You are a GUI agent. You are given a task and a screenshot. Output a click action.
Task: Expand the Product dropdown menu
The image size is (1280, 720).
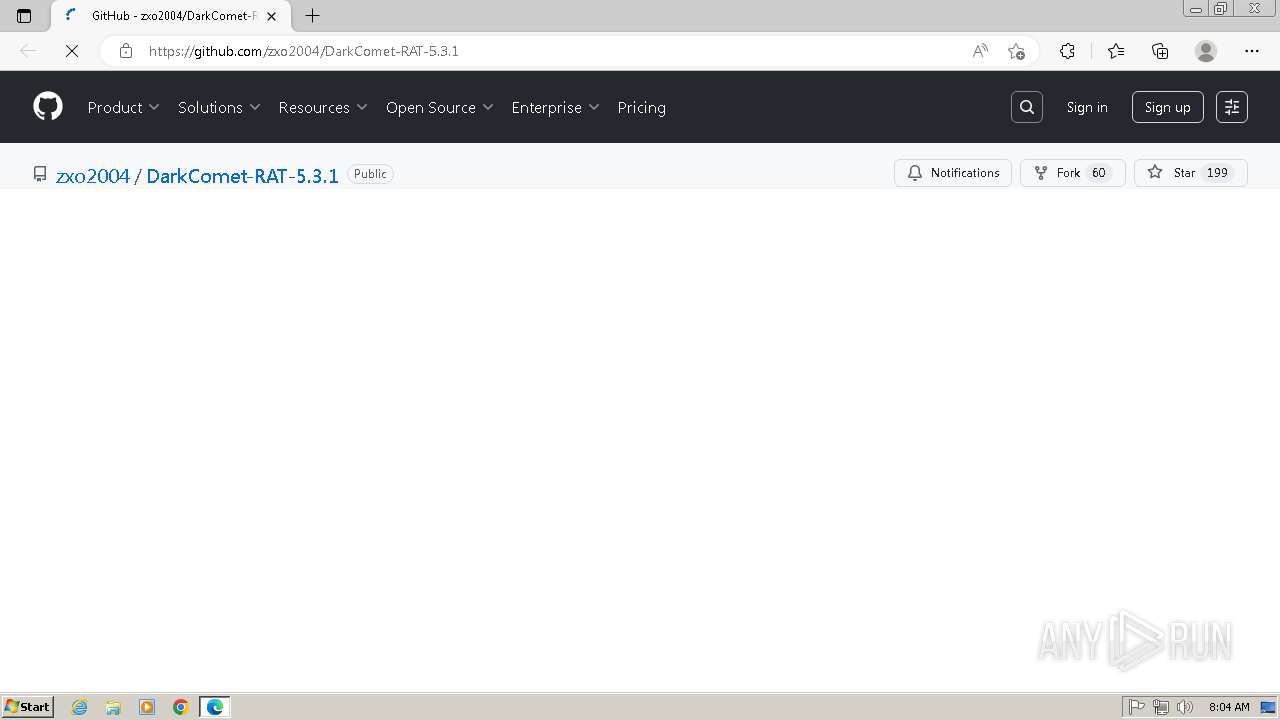(123, 107)
